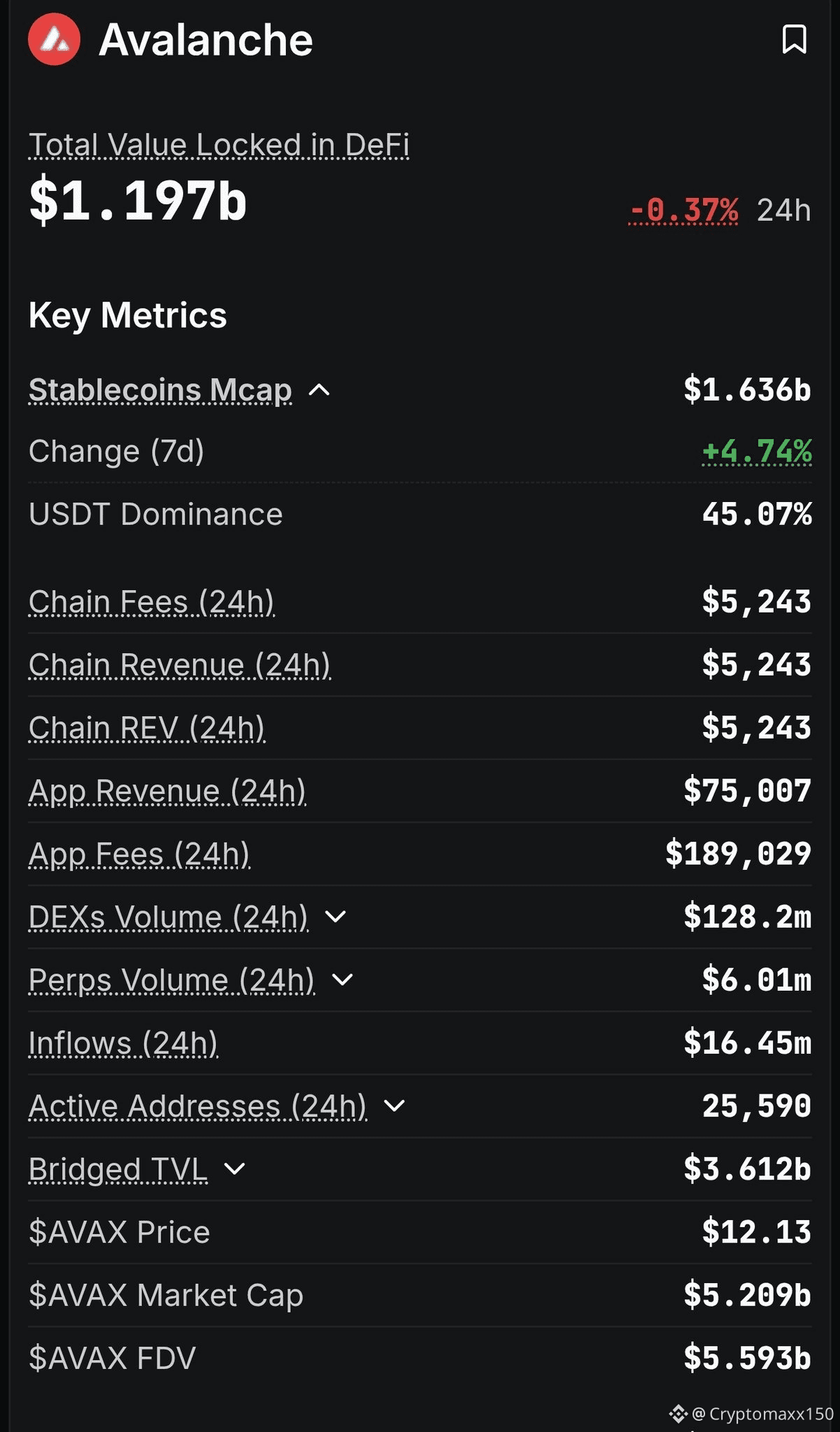
Task: Click the Cryptomaxx150 watermark icon
Action: 678,1414
